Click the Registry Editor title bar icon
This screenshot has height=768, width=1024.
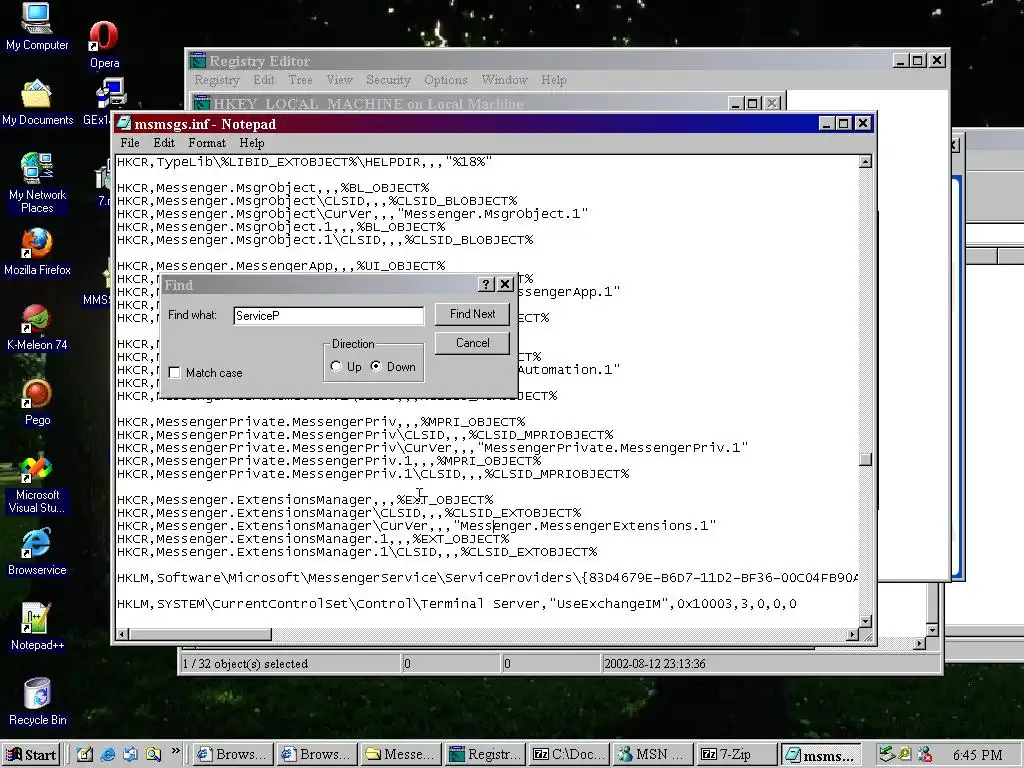[198, 61]
